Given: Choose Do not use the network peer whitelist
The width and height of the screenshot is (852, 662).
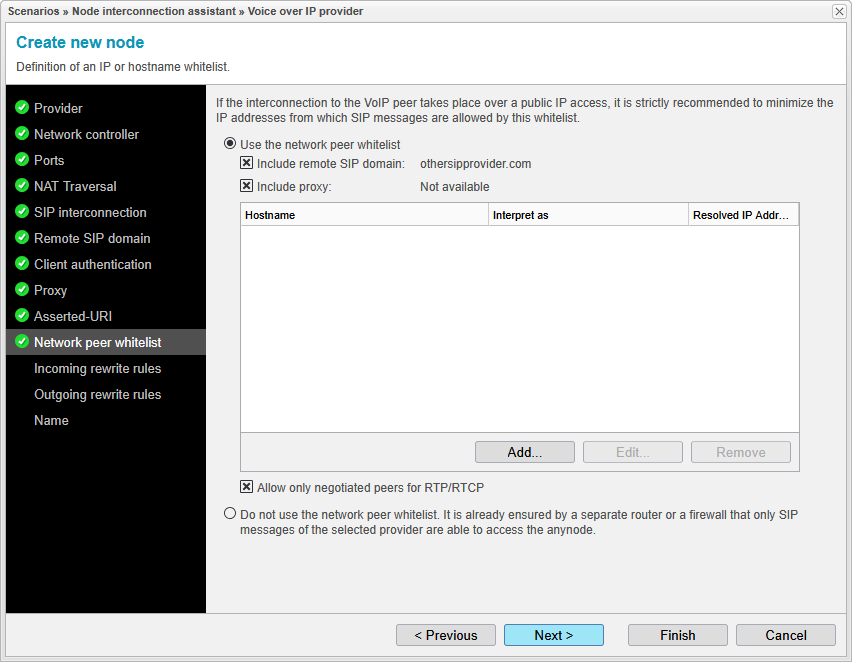Looking at the screenshot, I should pyautogui.click(x=230, y=513).
